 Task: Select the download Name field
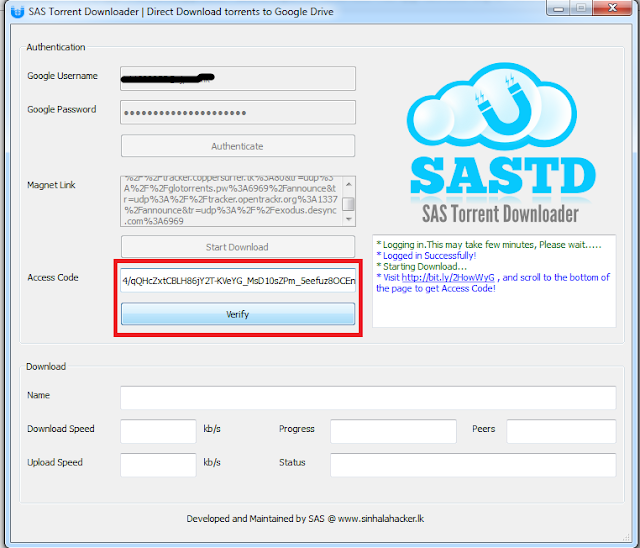click(367, 397)
